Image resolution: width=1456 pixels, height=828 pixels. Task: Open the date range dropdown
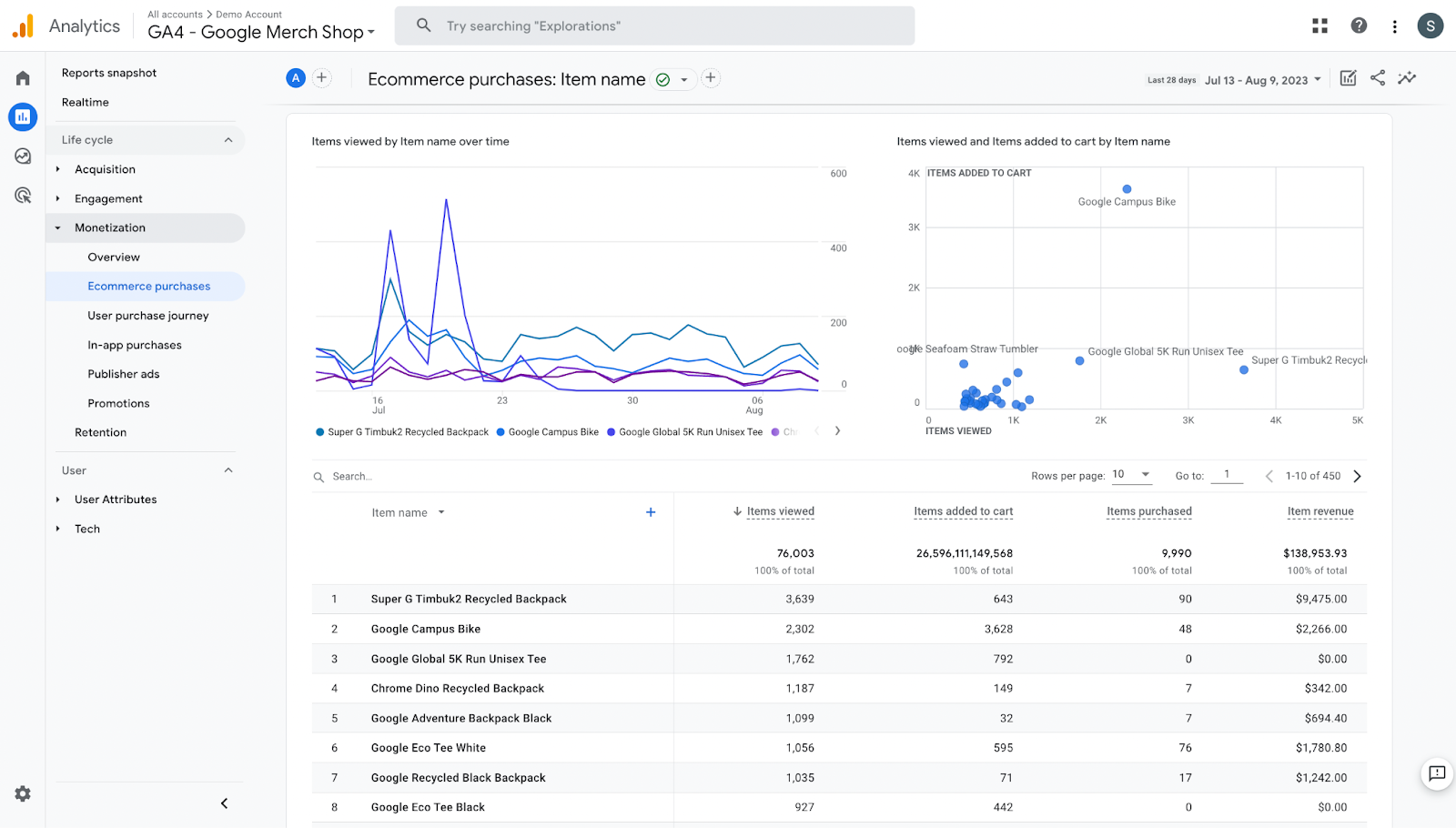tap(1264, 80)
